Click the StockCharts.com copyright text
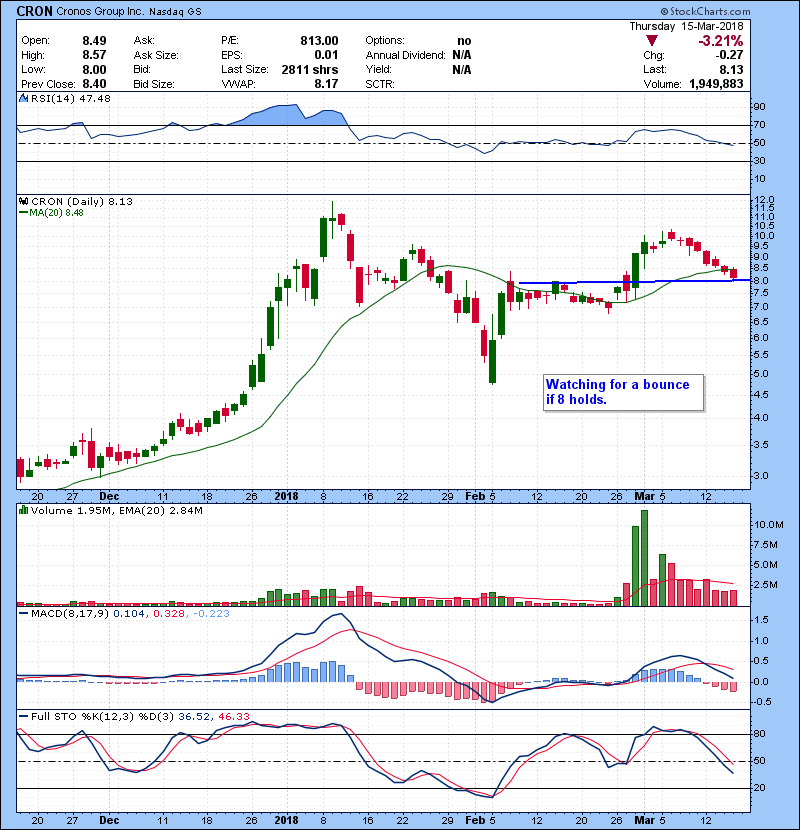This screenshot has height=830, width=800. coord(705,11)
